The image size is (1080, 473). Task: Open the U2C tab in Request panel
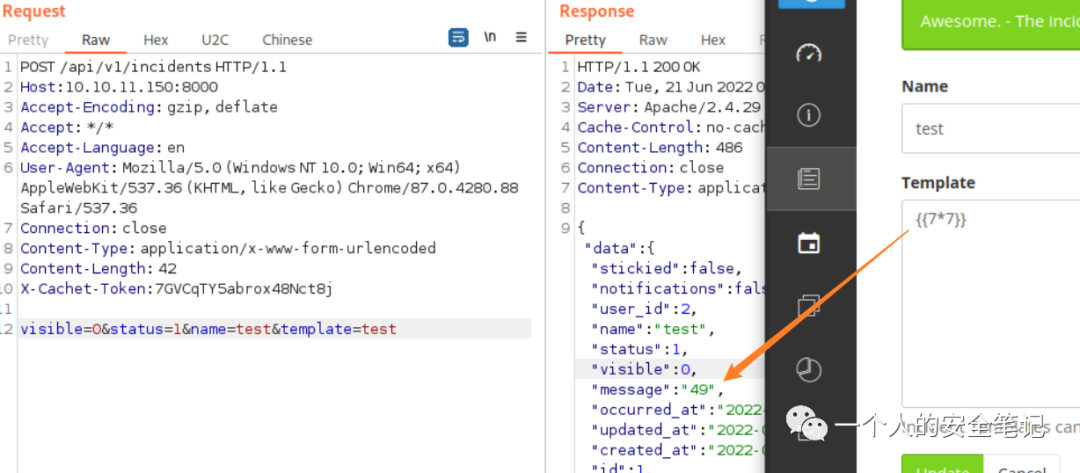pos(215,40)
